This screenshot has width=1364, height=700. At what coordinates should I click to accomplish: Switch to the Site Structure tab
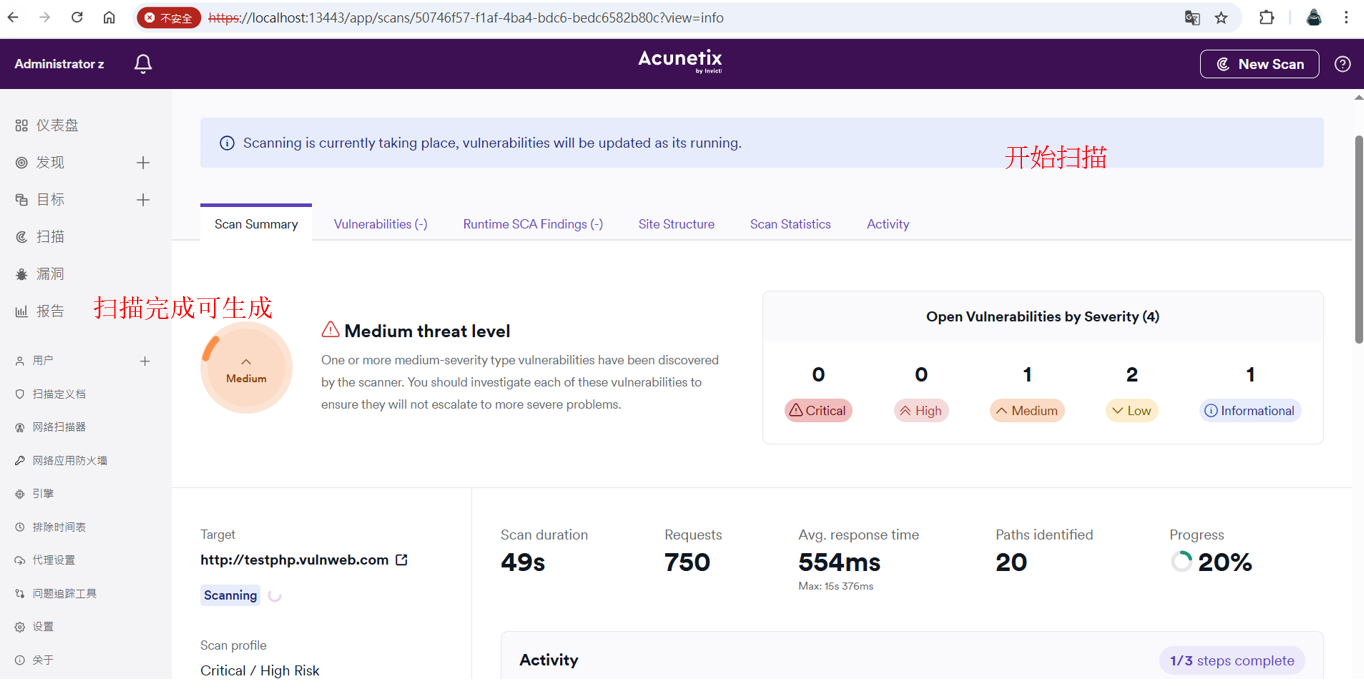tap(676, 224)
